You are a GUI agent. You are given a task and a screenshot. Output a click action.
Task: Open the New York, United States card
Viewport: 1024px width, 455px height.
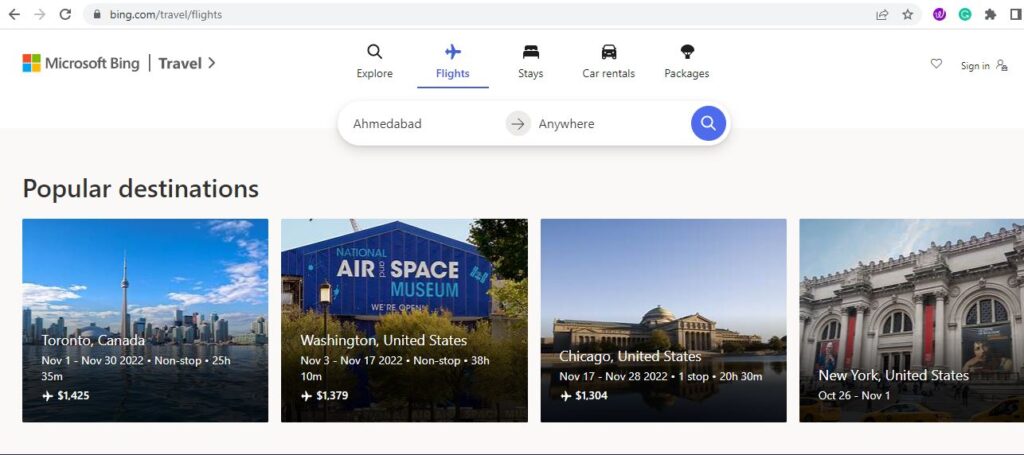coord(912,320)
